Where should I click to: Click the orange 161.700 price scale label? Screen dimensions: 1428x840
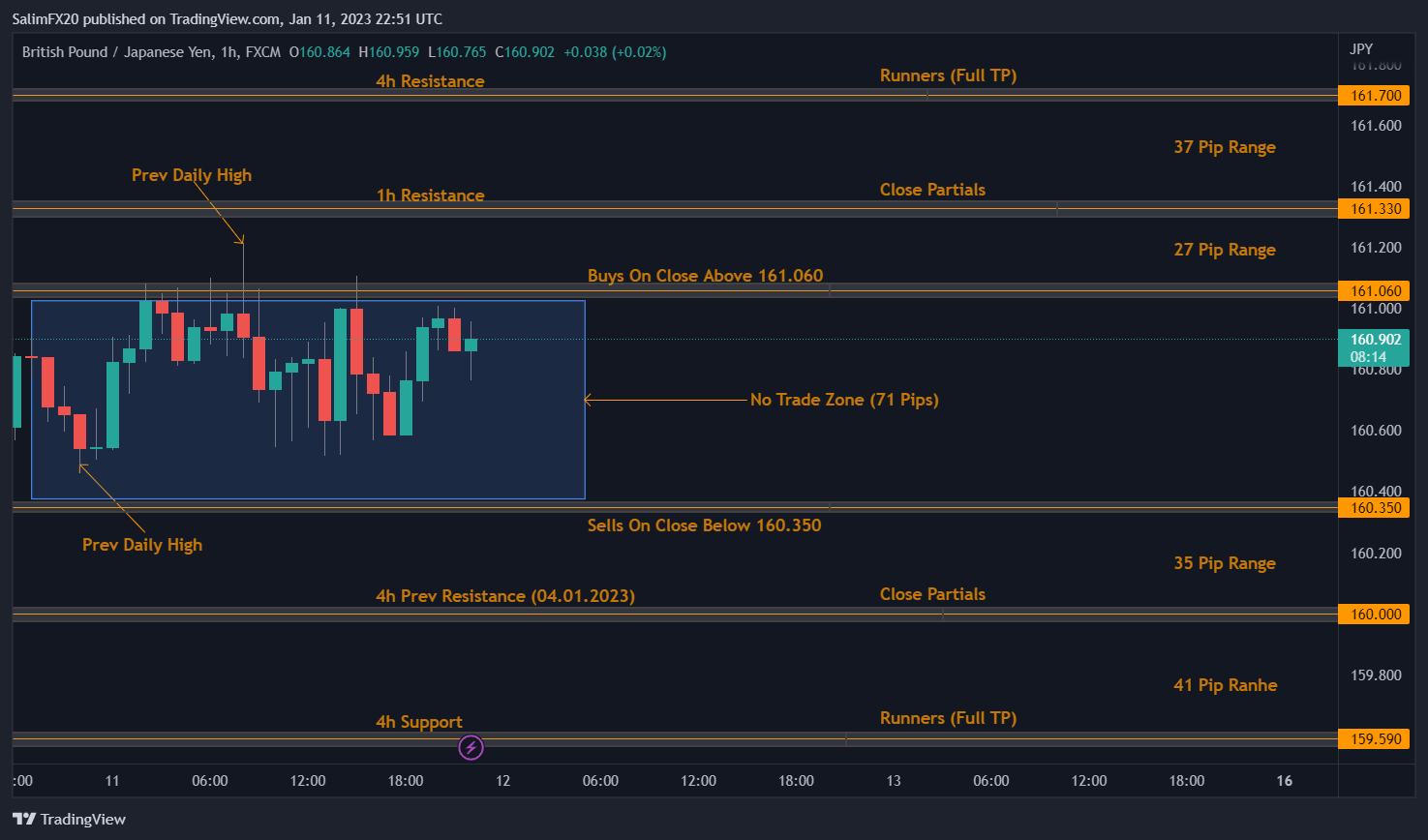(x=1374, y=95)
